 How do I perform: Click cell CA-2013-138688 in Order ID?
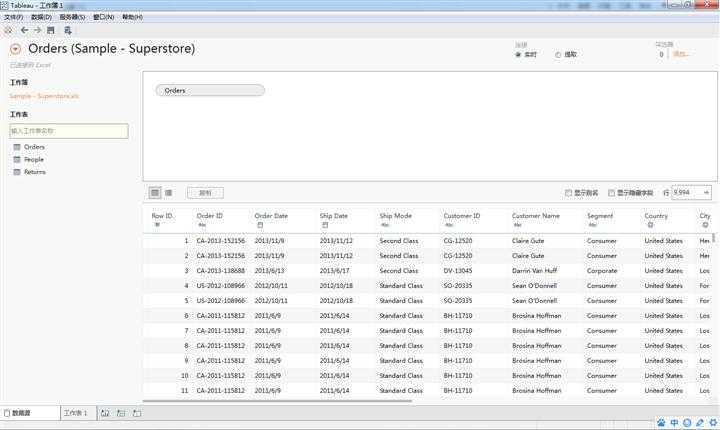click(221, 271)
